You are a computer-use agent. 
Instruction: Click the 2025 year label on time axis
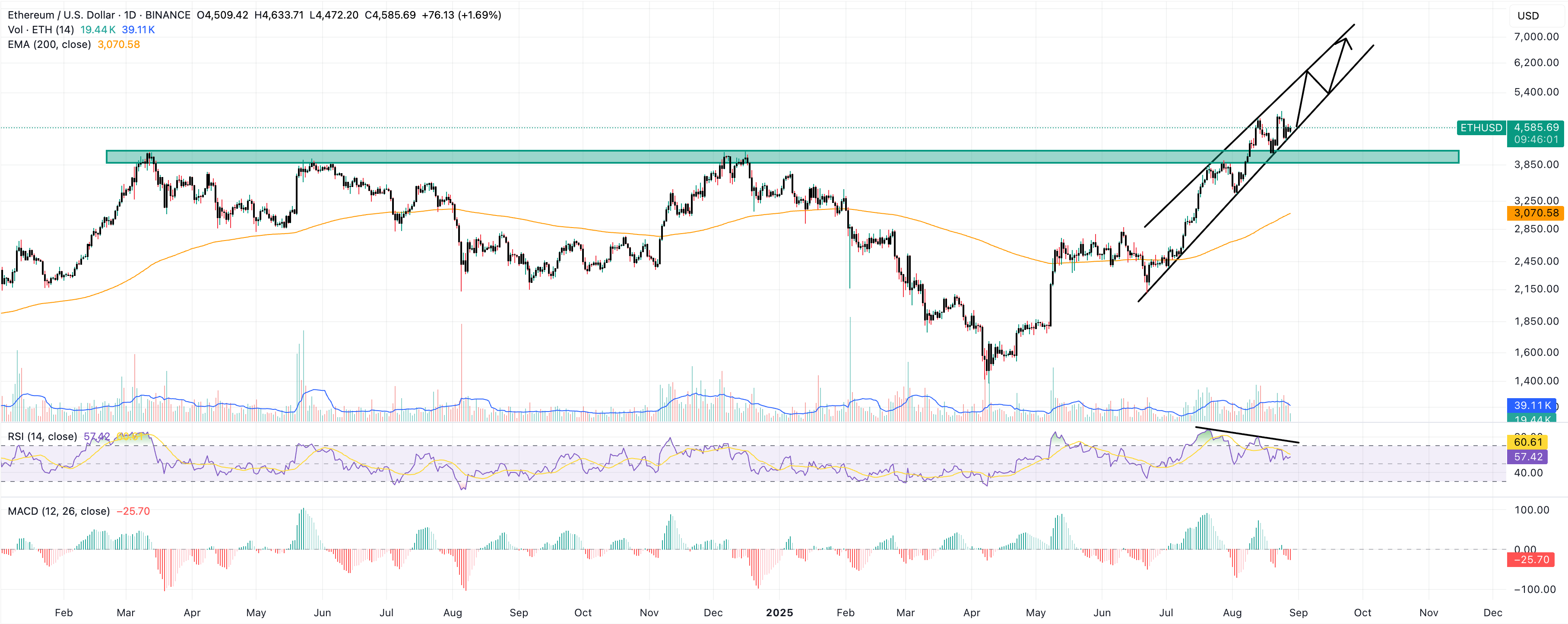pyautogui.click(x=779, y=612)
